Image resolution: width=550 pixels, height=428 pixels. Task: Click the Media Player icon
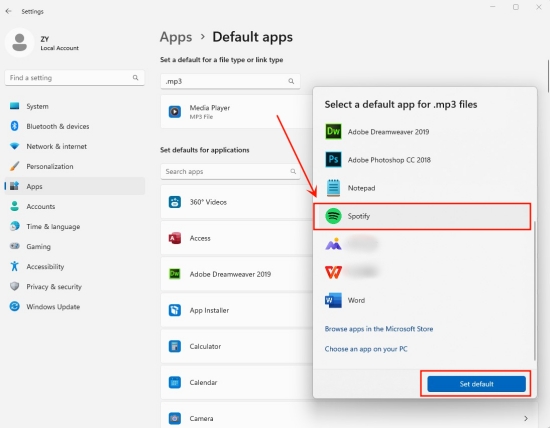pyautogui.click(x=175, y=112)
